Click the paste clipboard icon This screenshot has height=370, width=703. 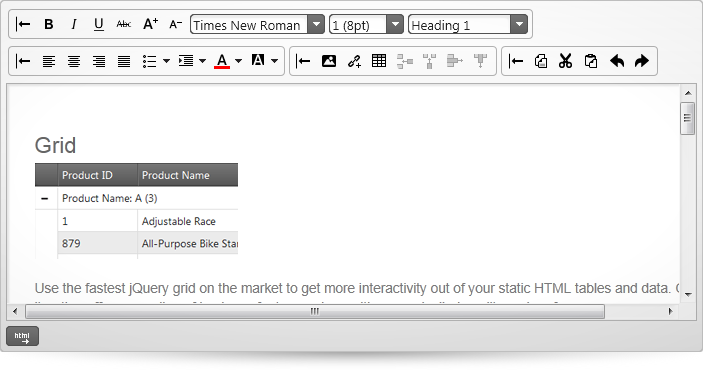click(x=591, y=61)
